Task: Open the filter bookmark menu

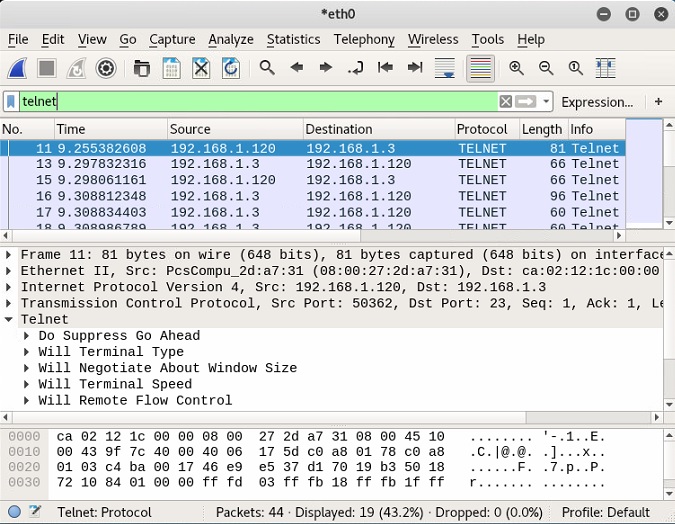Action: click(11, 102)
